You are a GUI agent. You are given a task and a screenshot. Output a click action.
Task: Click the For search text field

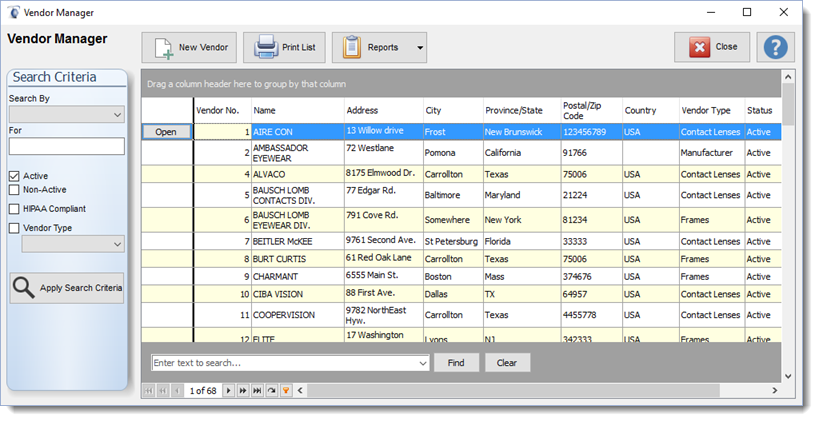coord(67,146)
